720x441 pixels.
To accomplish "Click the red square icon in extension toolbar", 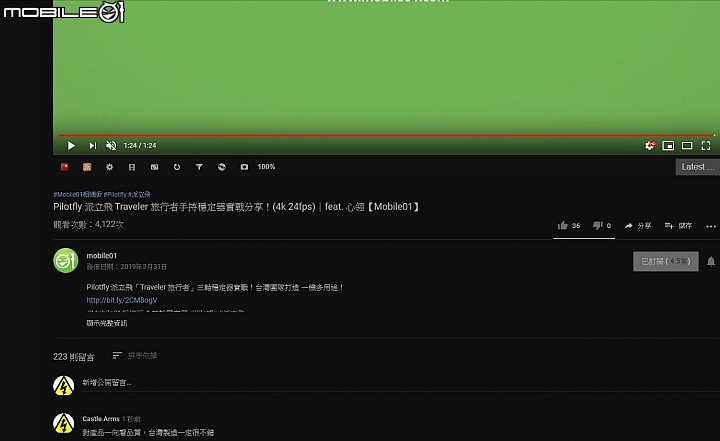I will pos(65,167).
